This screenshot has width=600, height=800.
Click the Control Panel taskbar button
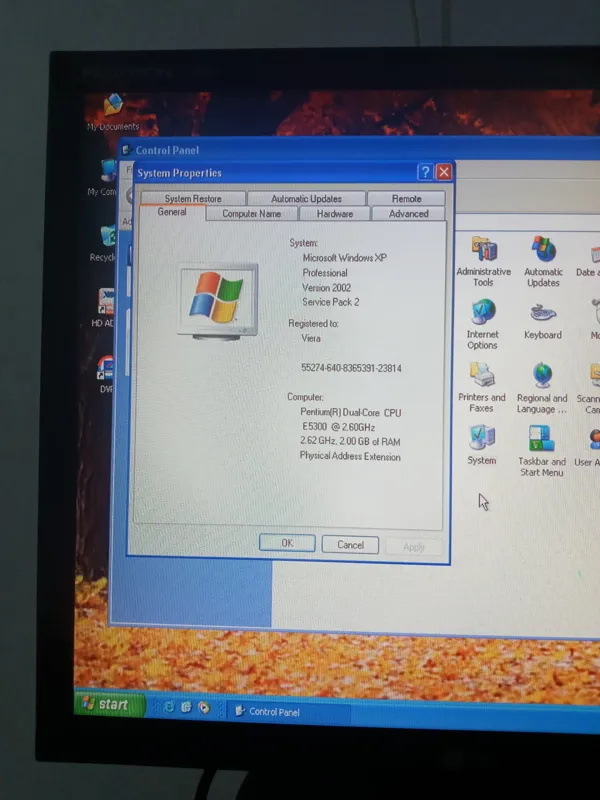288,712
